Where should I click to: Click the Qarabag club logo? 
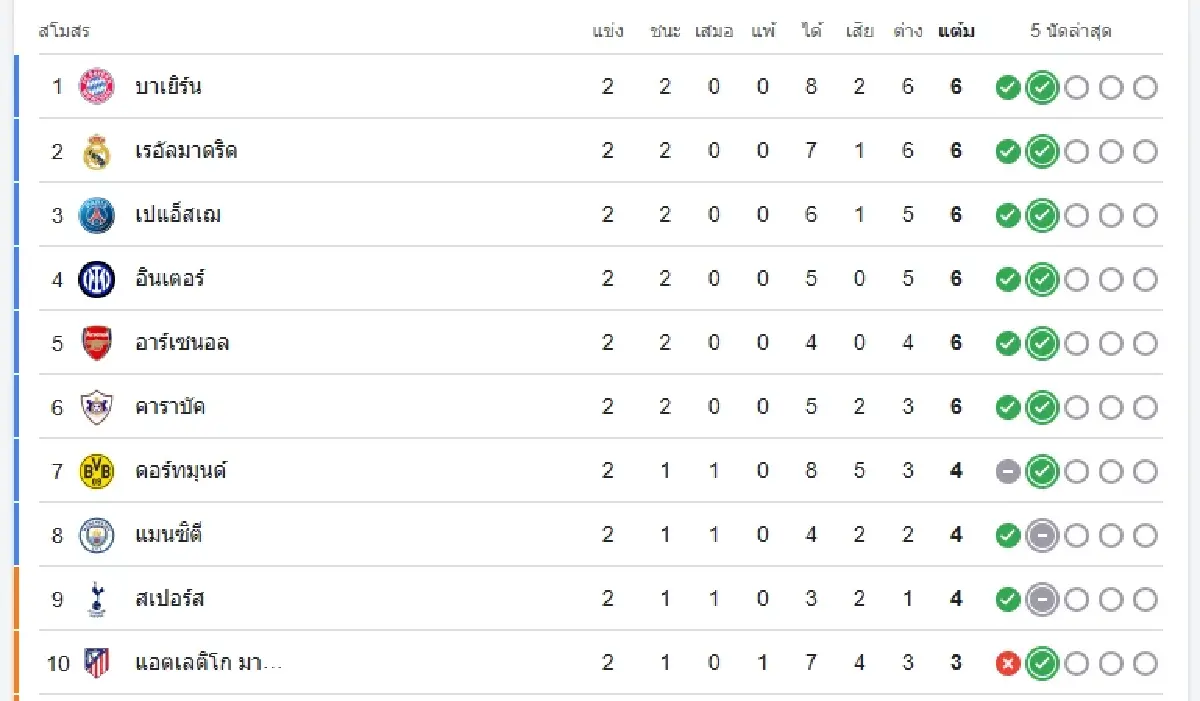pyautogui.click(x=96, y=406)
